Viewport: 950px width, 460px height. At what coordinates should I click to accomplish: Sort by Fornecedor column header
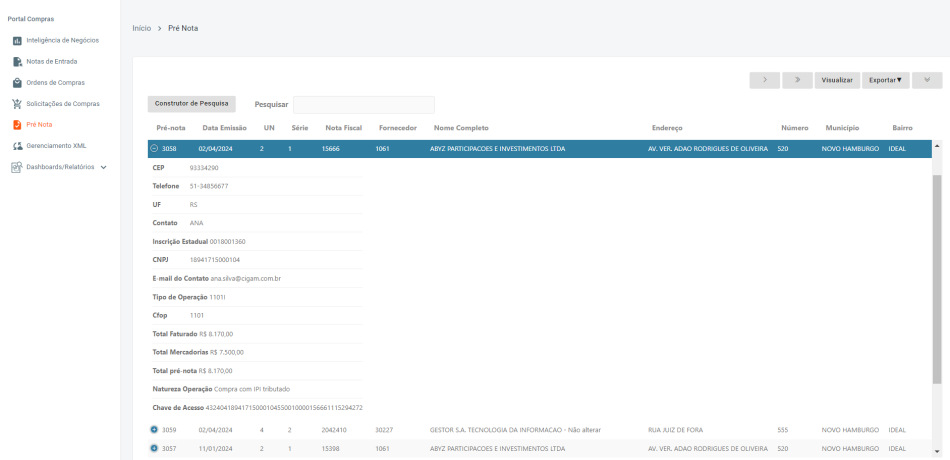397,128
